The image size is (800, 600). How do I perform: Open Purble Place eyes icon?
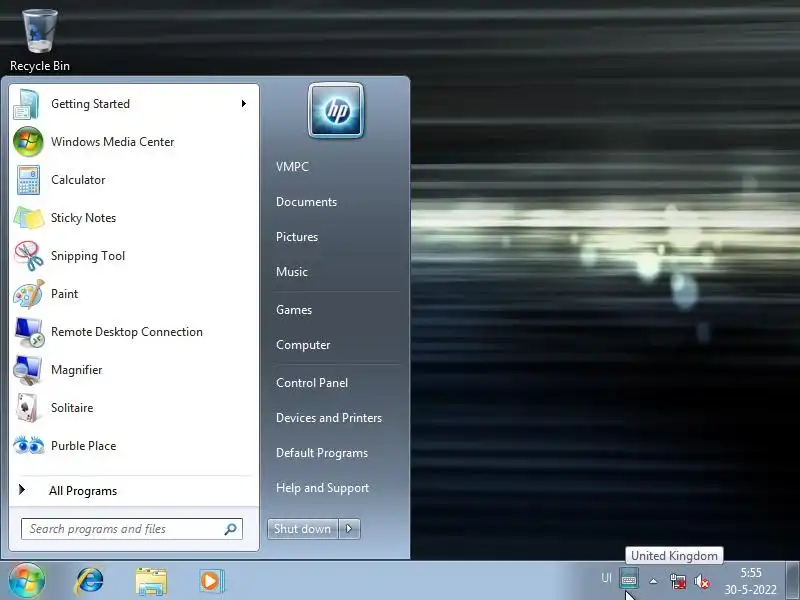[x=29, y=445]
